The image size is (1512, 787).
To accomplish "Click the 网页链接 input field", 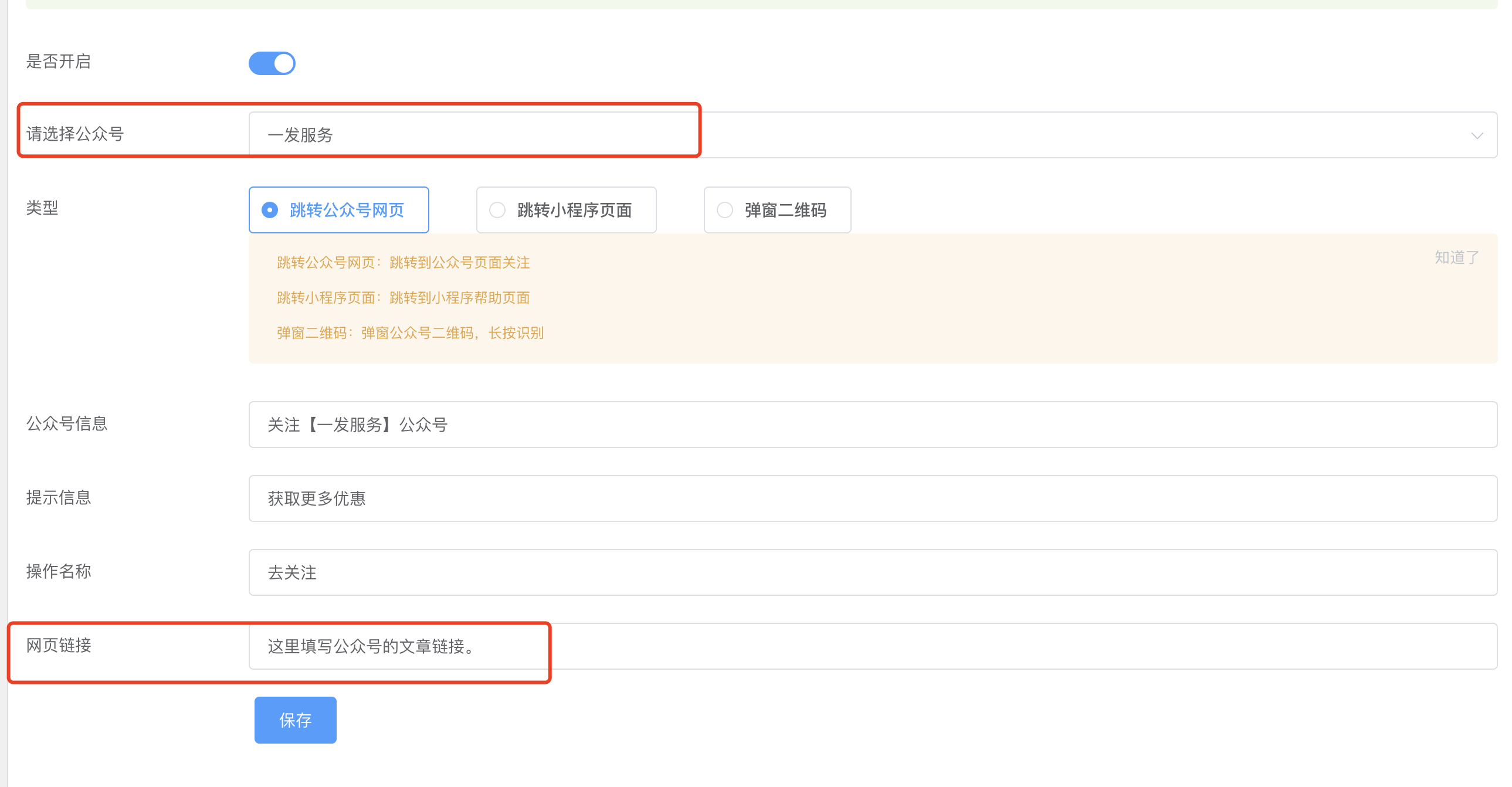I will point(872,646).
